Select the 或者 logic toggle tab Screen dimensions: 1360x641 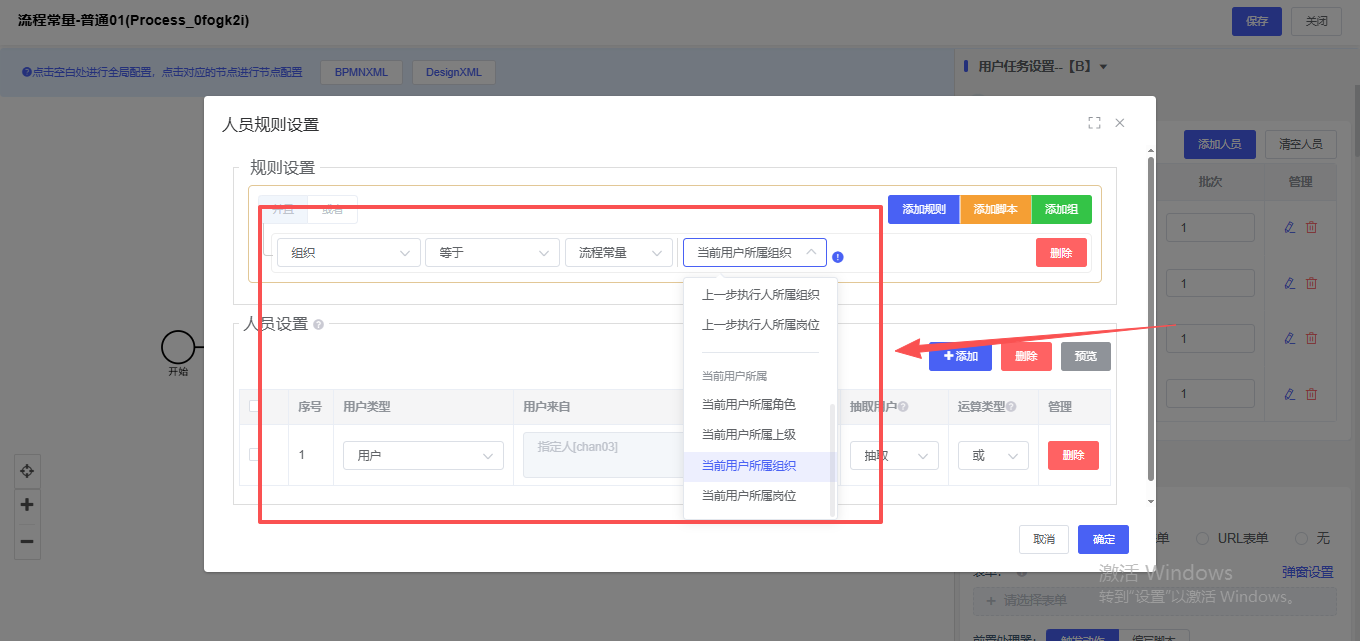pyautogui.click(x=332, y=210)
